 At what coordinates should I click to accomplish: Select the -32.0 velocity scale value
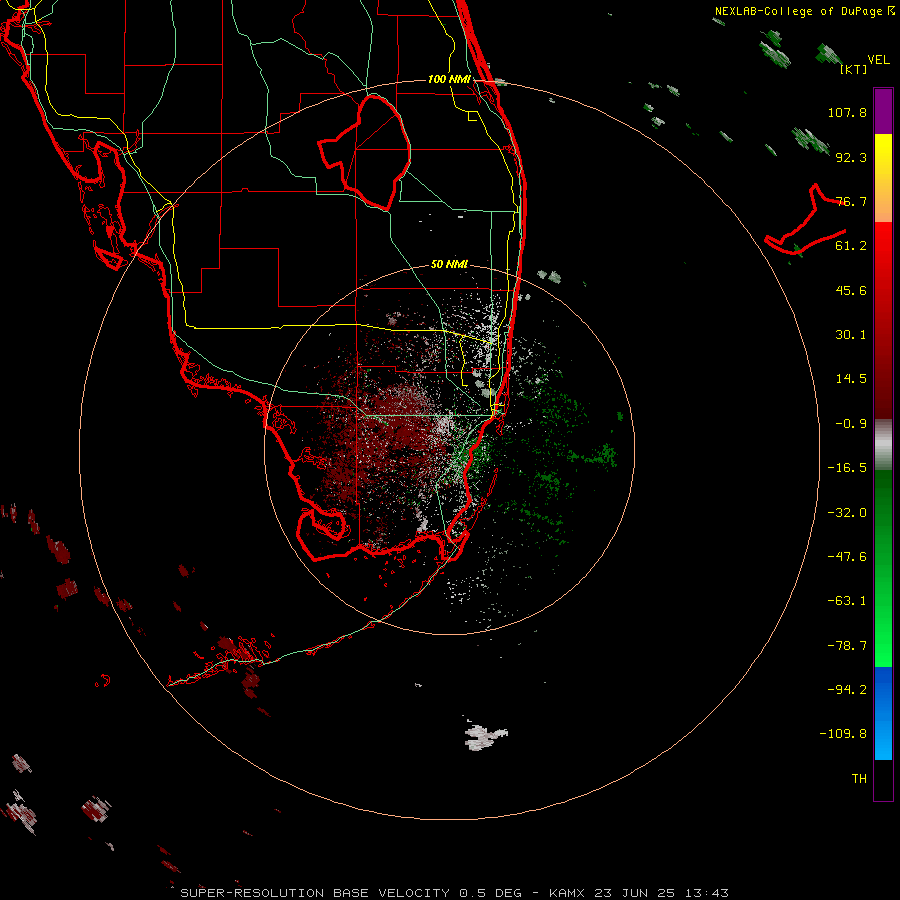(847, 513)
